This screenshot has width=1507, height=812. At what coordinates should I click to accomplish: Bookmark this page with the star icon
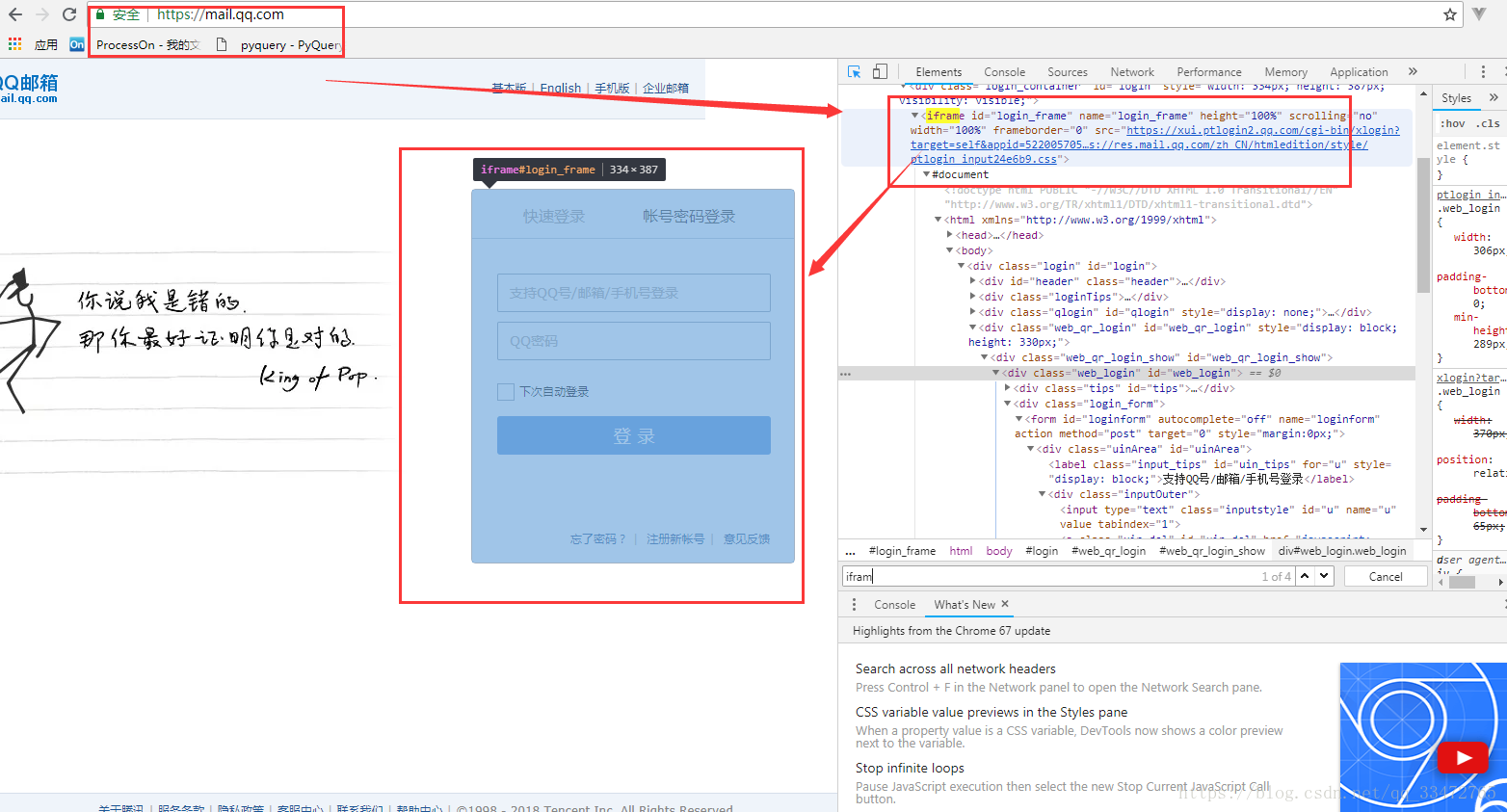click(1449, 14)
